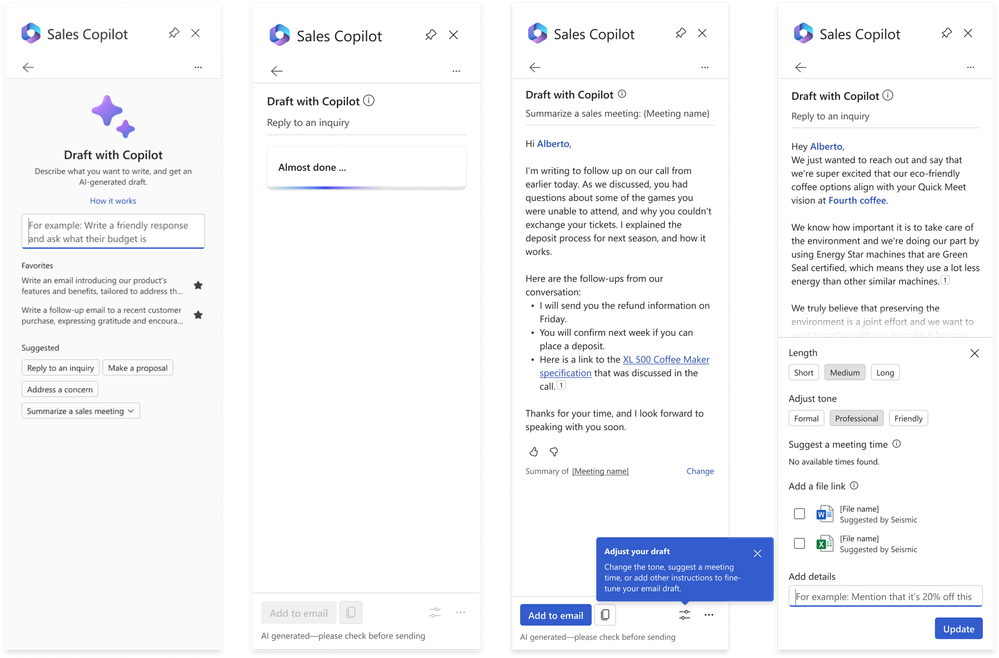Select Reply to an inquiry suggestion

click(x=61, y=368)
